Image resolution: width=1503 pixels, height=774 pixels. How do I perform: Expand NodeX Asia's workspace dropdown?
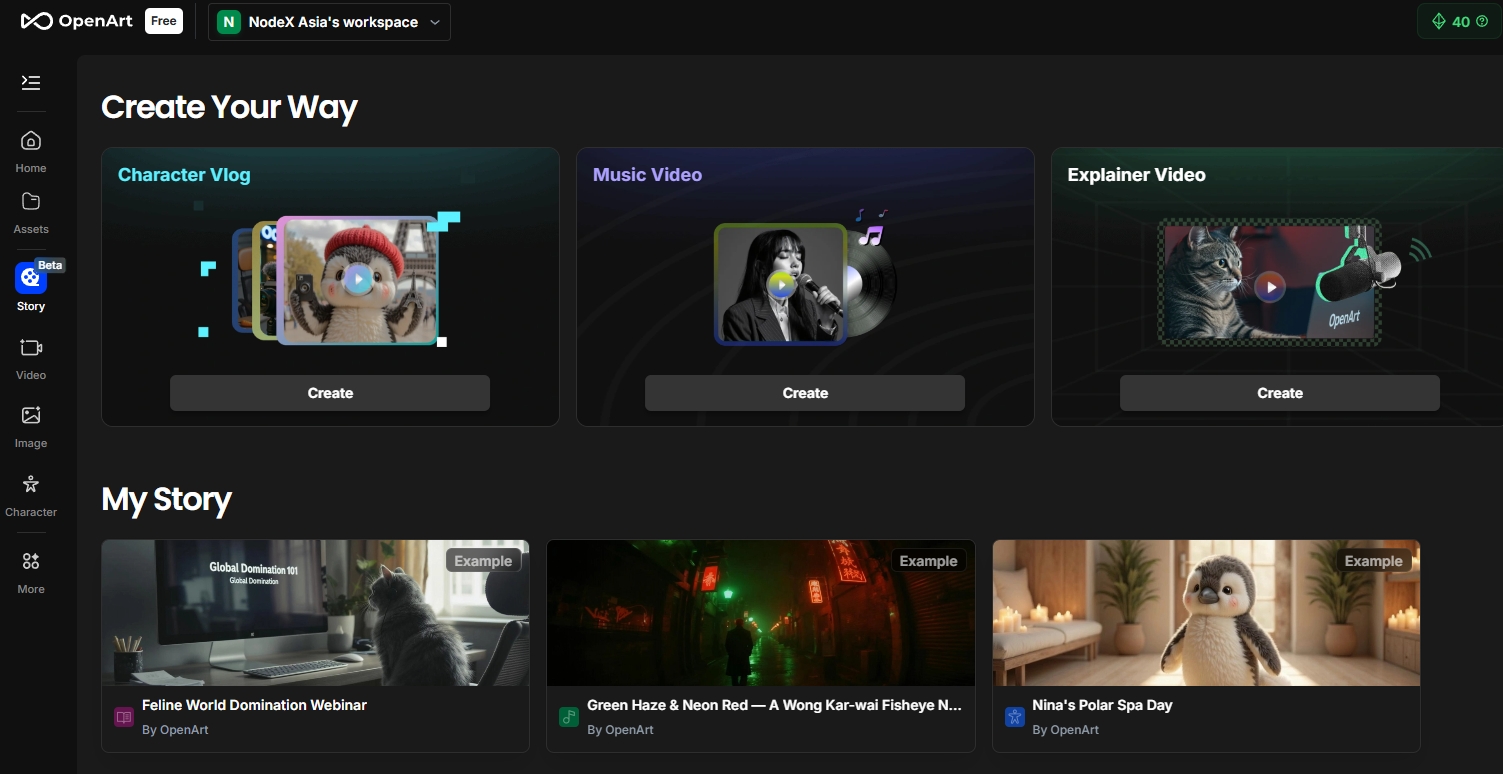(x=329, y=22)
